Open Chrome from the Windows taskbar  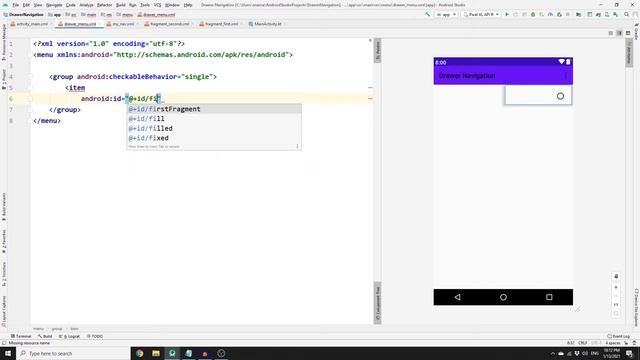(140, 353)
